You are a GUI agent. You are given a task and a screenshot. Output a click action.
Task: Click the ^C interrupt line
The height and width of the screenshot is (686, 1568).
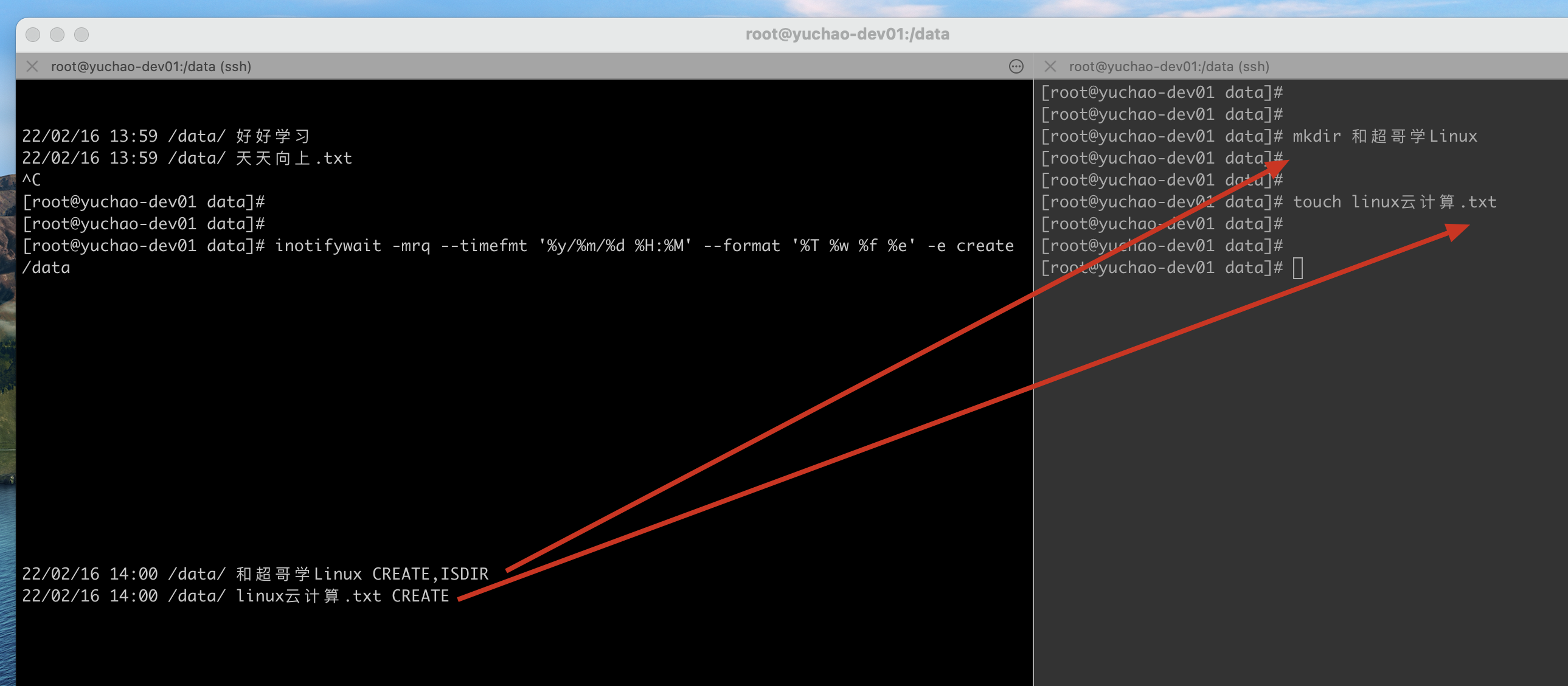click(32, 180)
